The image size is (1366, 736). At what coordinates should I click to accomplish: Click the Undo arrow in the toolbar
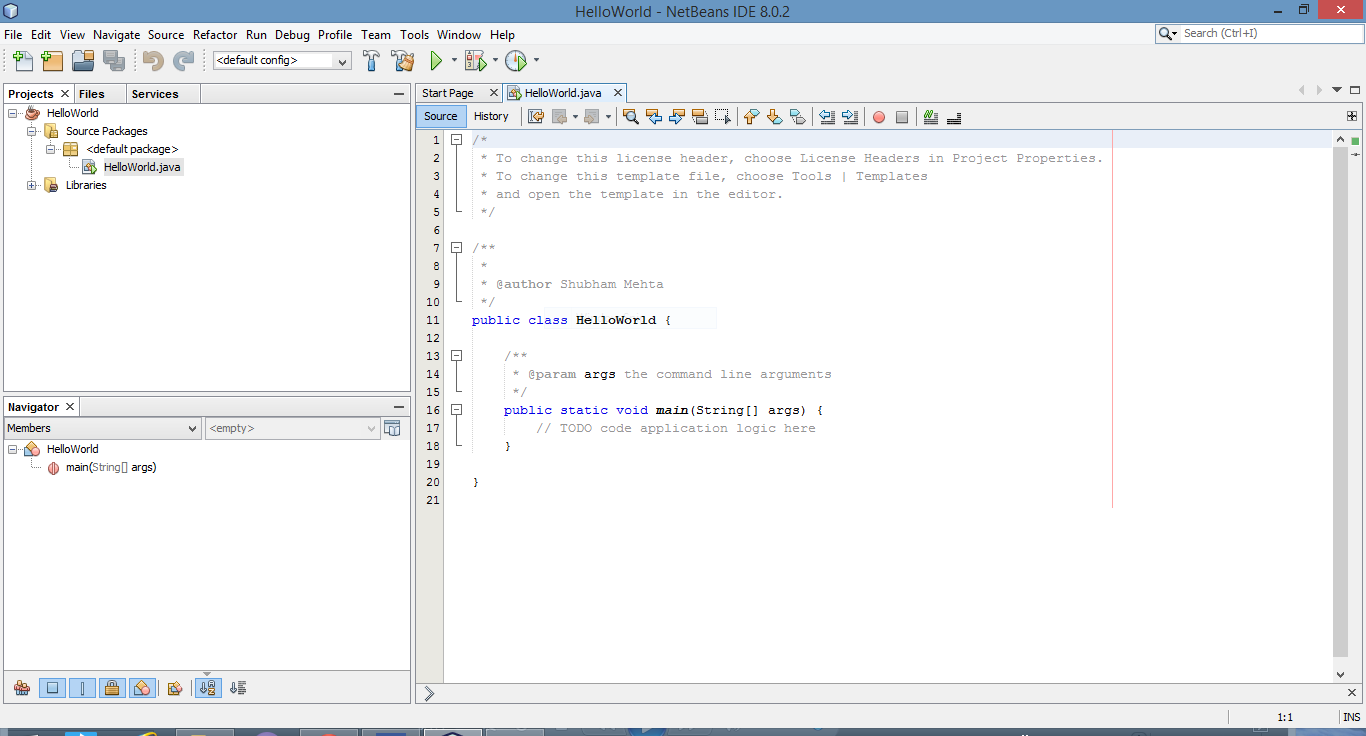click(x=150, y=60)
